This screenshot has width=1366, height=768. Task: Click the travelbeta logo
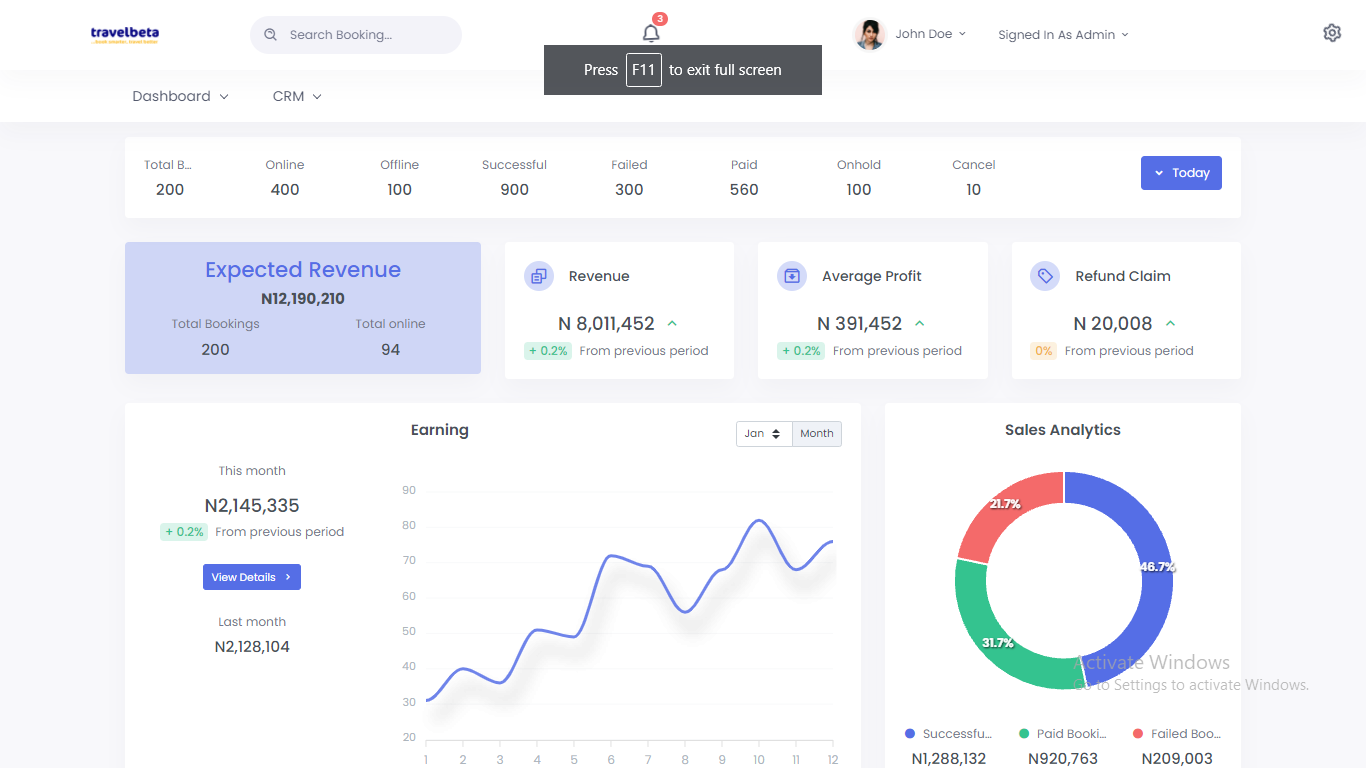coord(125,34)
